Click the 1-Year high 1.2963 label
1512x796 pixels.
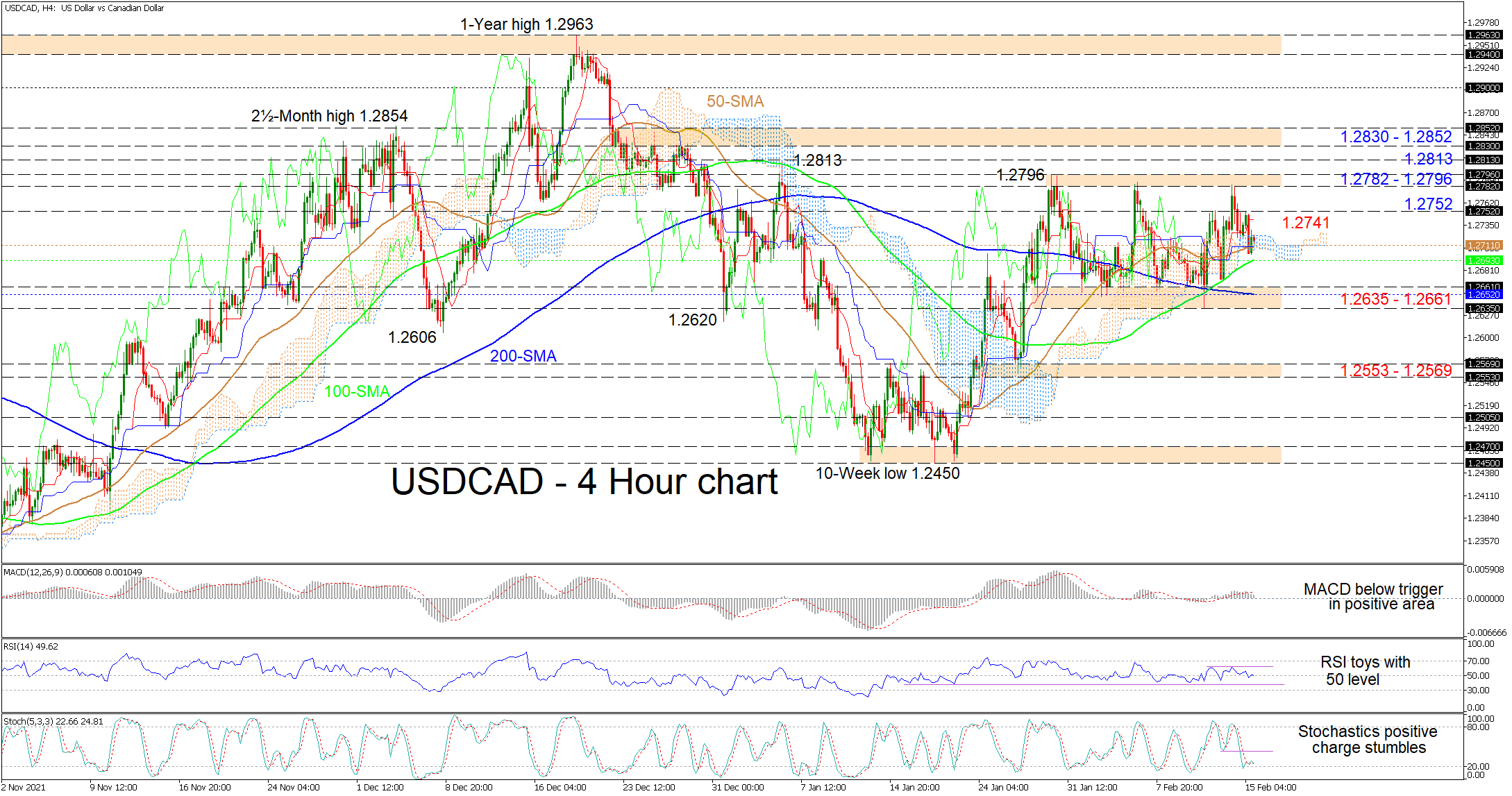(526, 24)
